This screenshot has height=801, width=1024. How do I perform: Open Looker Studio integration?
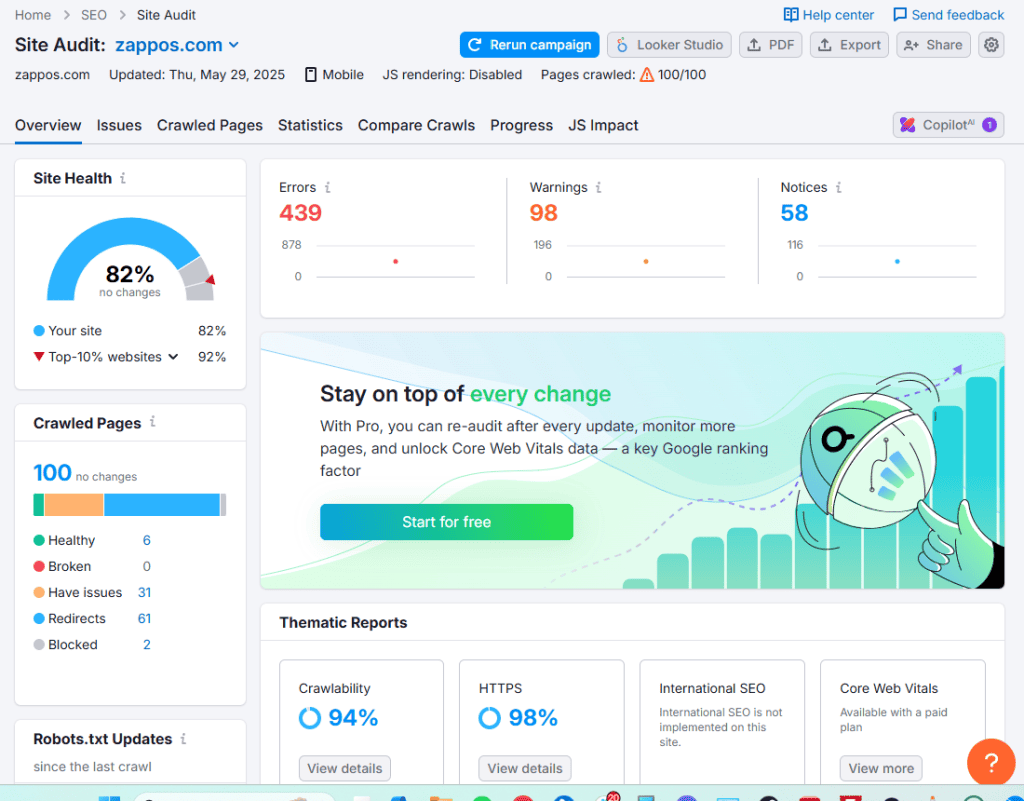click(x=669, y=45)
